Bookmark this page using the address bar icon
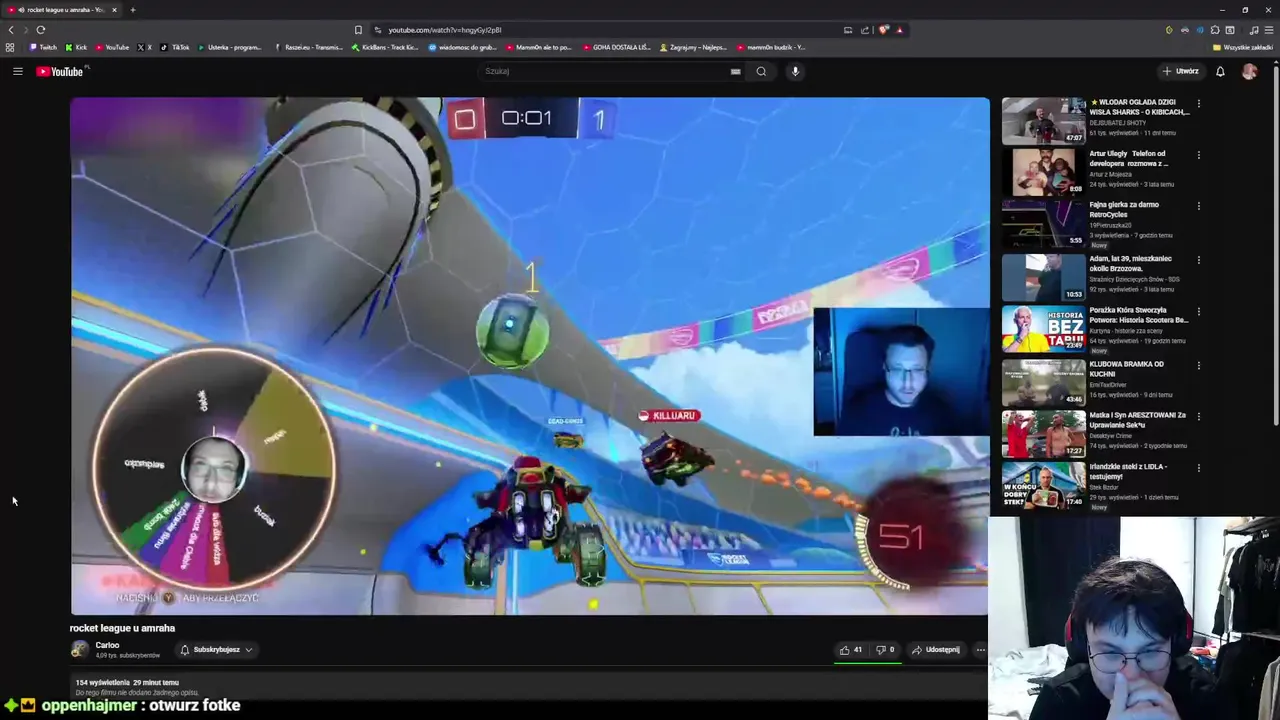Screen dimensions: 1280x720 coord(358,30)
